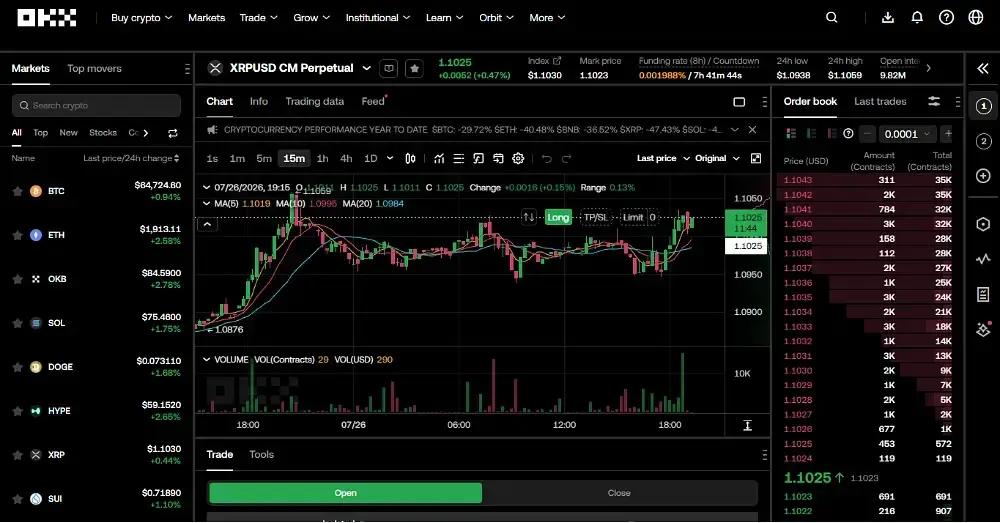Open order book settings sliders icon
The height and width of the screenshot is (523, 1000).
click(x=934, y=101)
